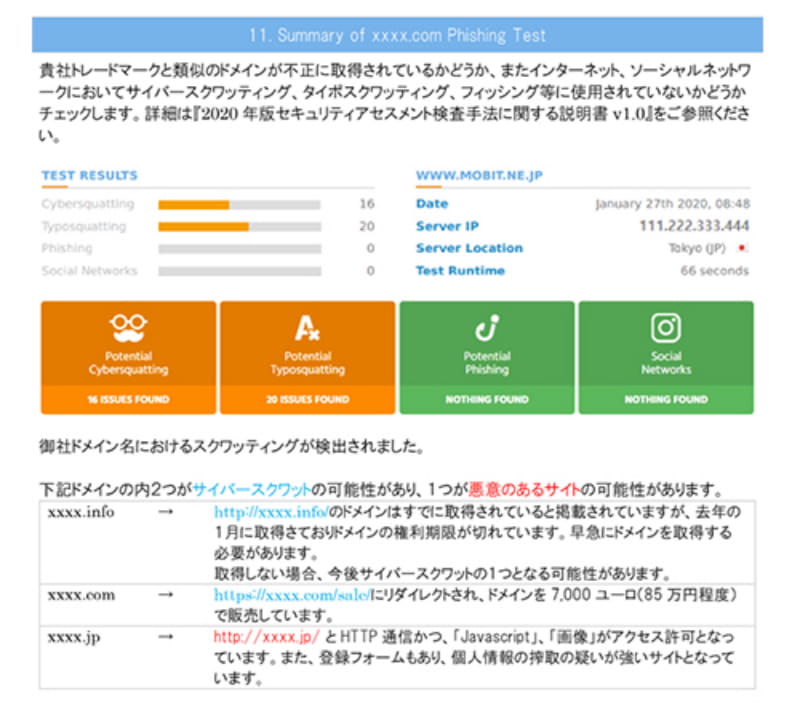Image resolution: width=796 pixels, height=720 pixels.
Task: Click the Cybersquatting orange progress bar
Action: (x=194, y=204)
